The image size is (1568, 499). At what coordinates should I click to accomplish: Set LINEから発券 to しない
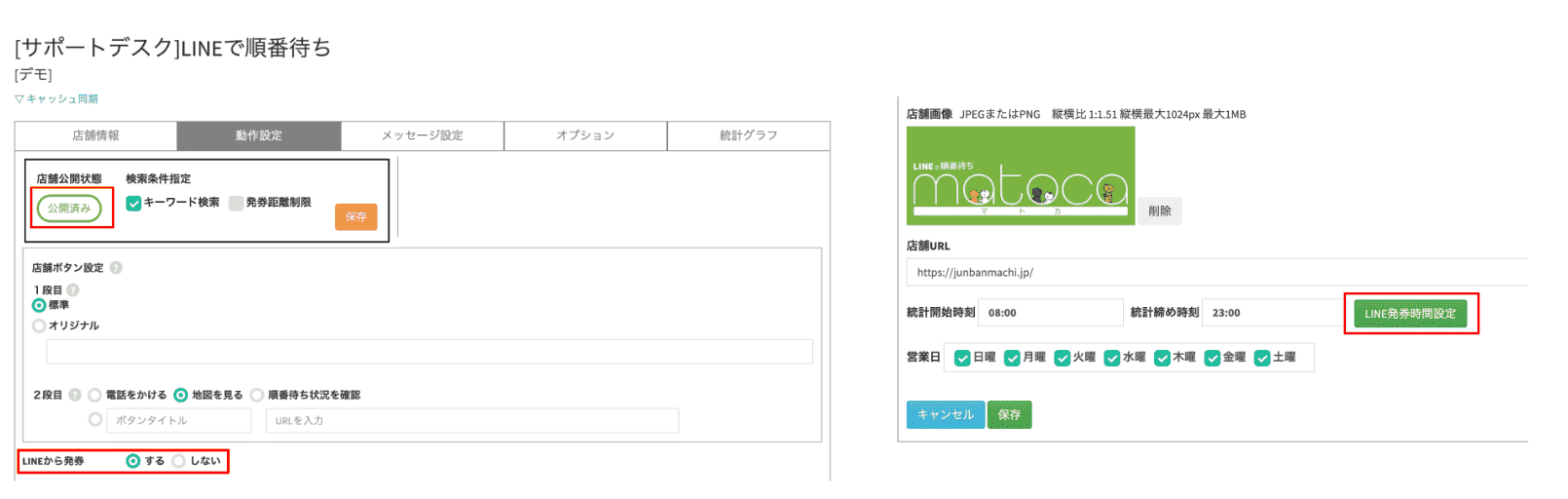pos(178,461)
